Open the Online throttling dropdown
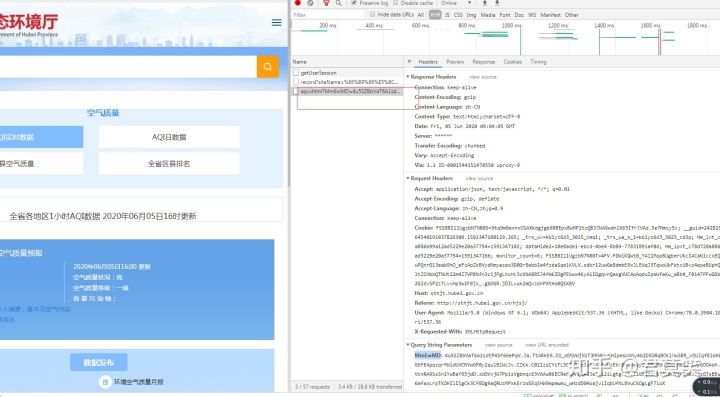720x397 pixels. 456,3
